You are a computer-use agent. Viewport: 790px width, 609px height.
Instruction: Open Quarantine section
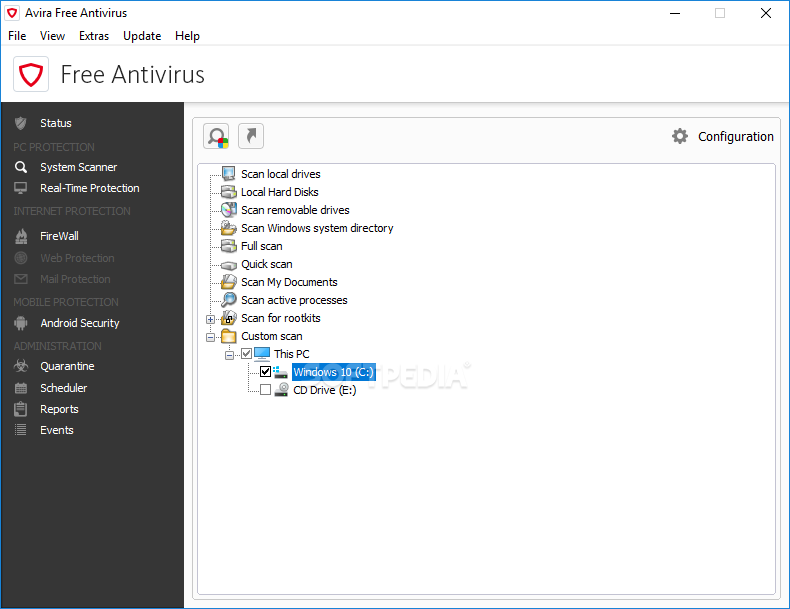point(68,366)
